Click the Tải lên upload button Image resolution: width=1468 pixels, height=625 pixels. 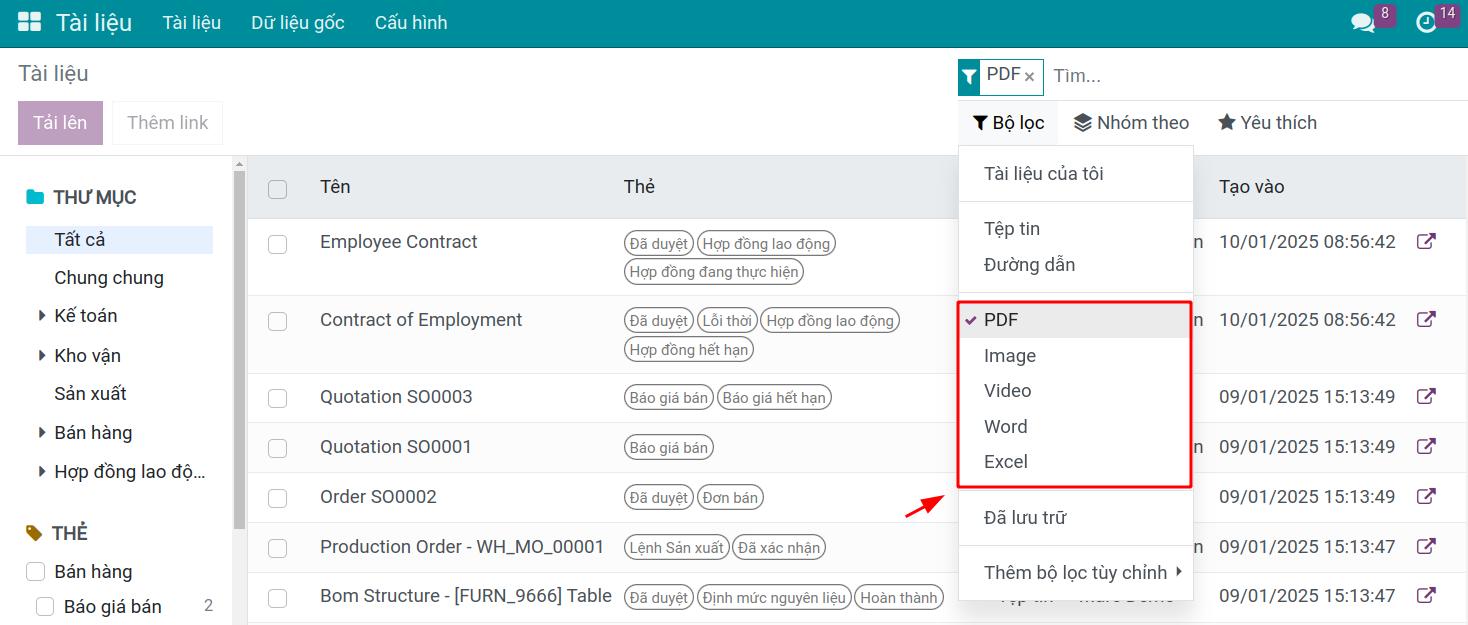pos(60,123)
